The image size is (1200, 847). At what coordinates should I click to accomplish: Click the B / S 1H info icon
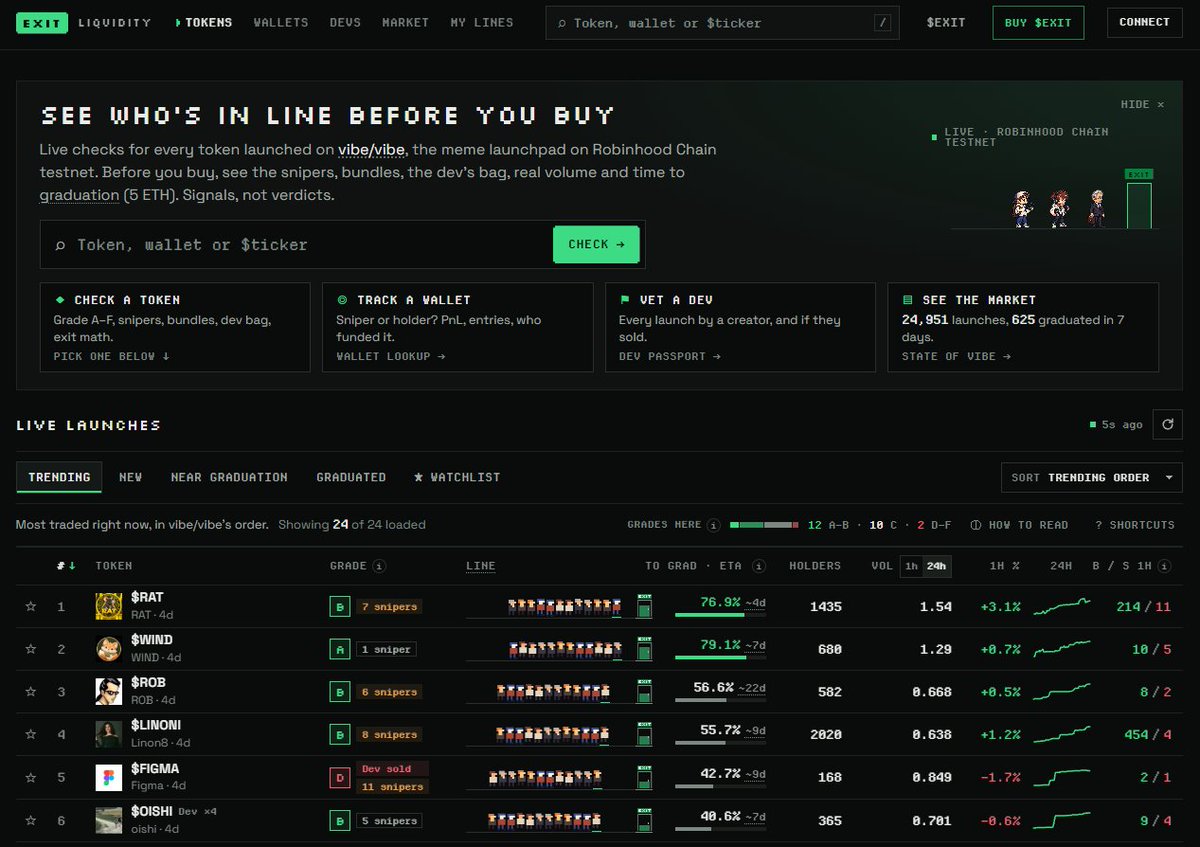point(1165,566)
